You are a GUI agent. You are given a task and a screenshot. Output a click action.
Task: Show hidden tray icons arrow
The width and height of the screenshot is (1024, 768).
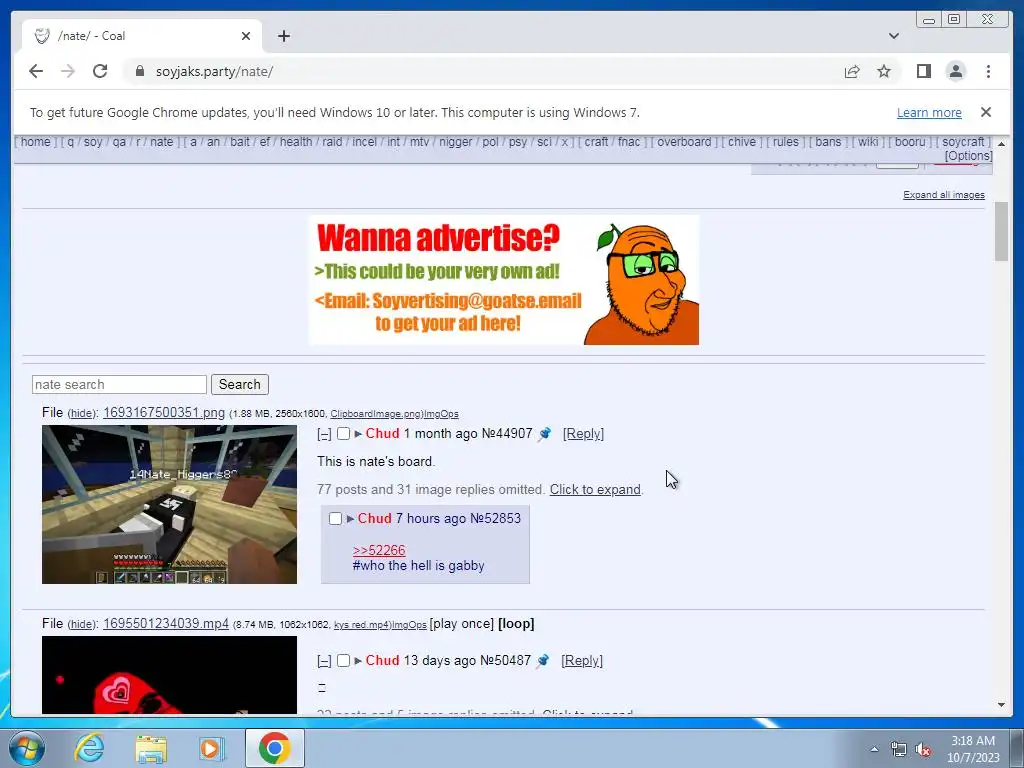tap(874, 749)
